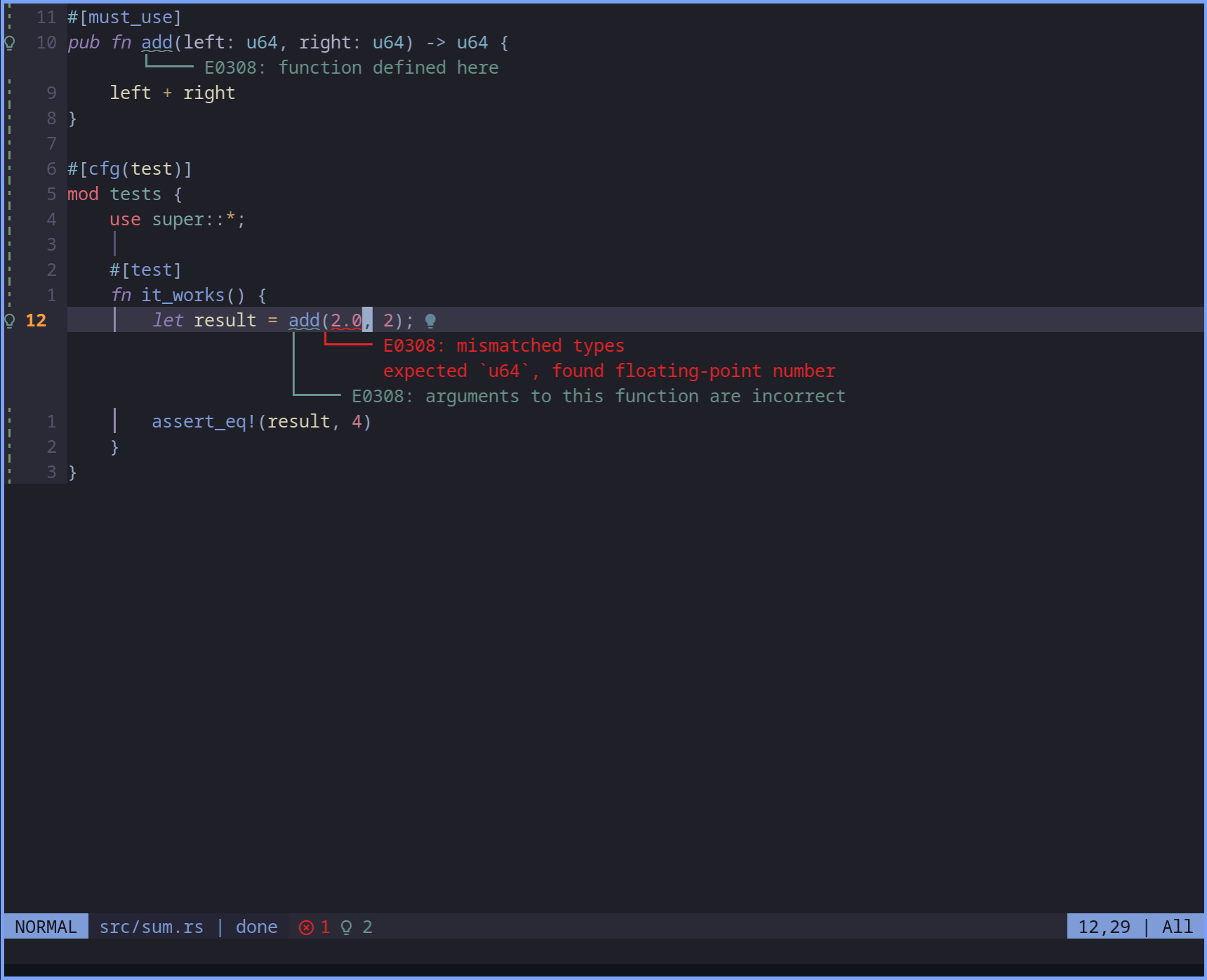Click the hint bulb icon beside the 2
The height and width of the screenshot is (980, 1207).
pos(345,927)
